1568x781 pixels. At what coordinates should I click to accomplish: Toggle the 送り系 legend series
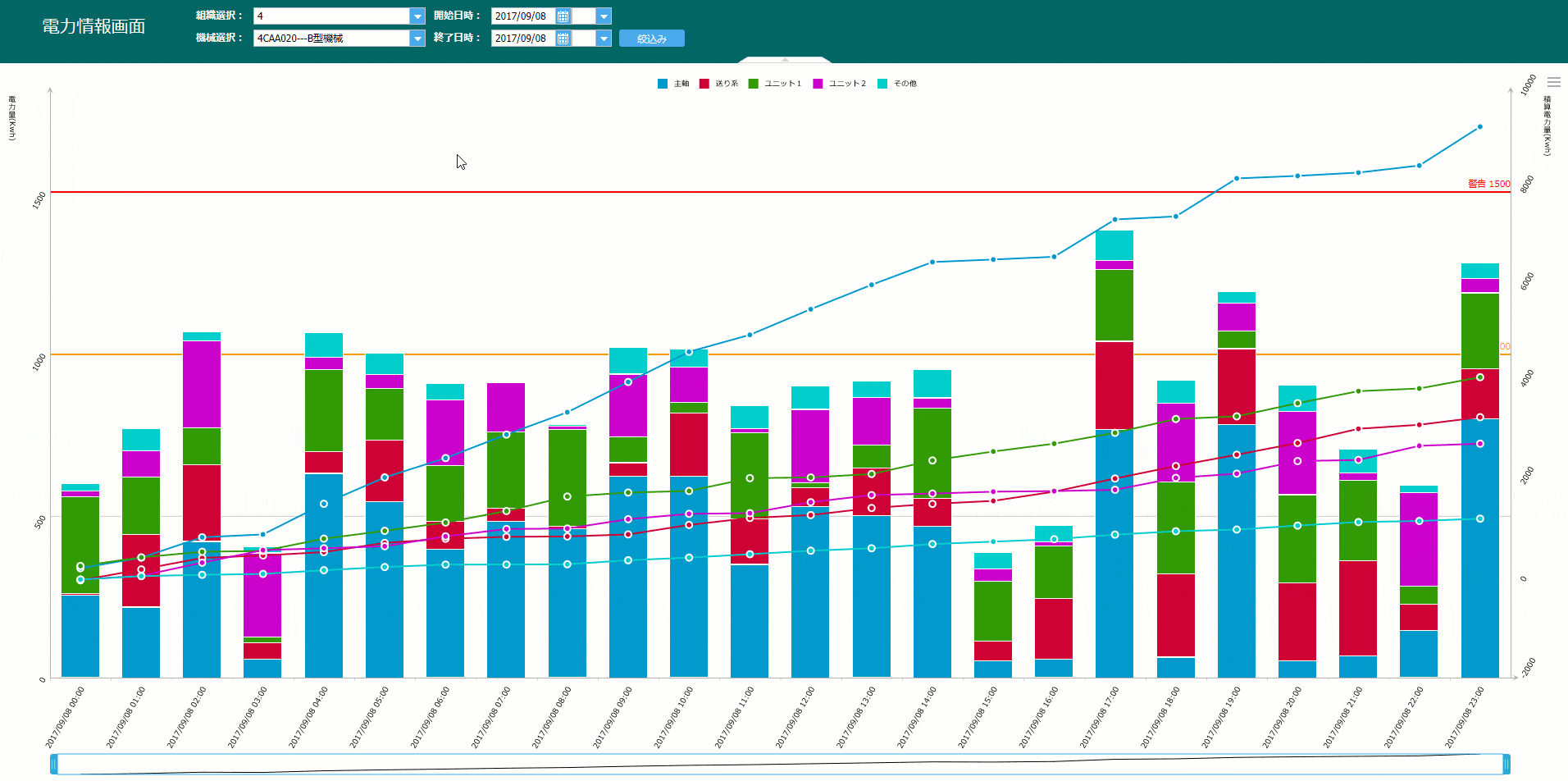pos(718,84)
